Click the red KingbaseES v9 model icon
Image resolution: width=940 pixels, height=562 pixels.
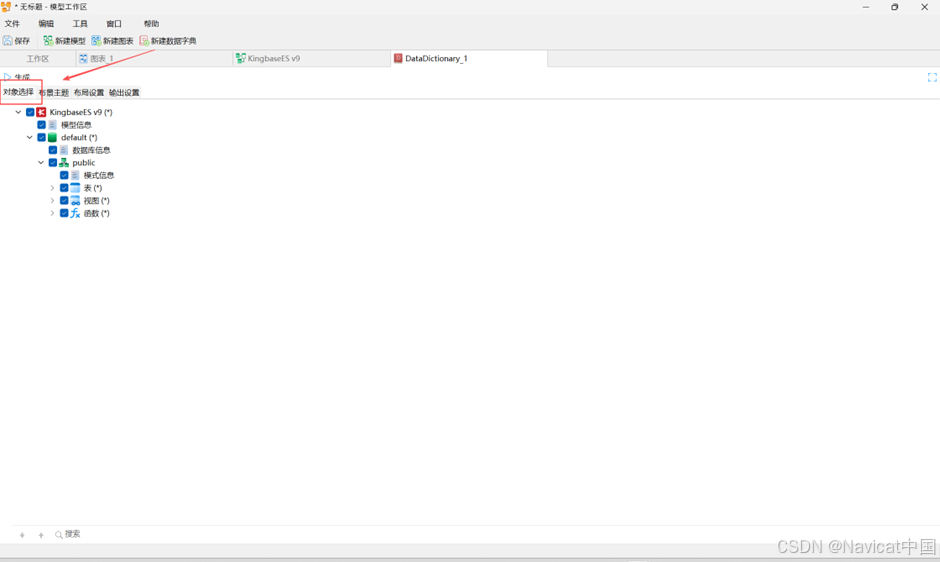pyautogui.click(x=41, y=112)
